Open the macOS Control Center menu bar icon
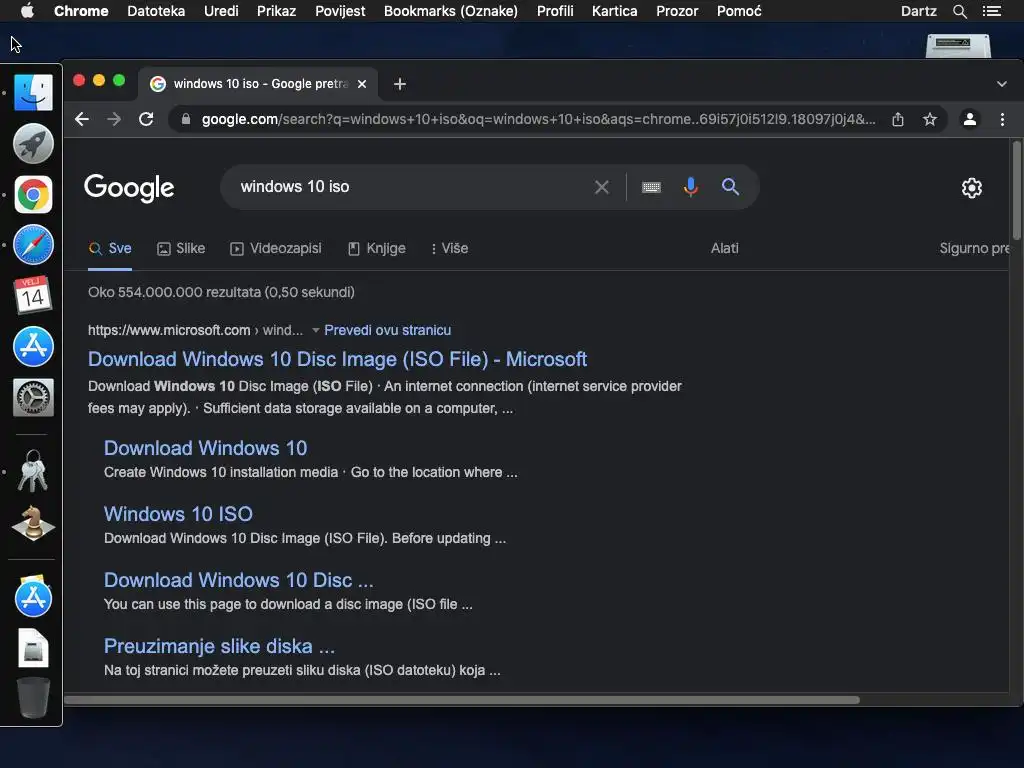 pos(992,11)
